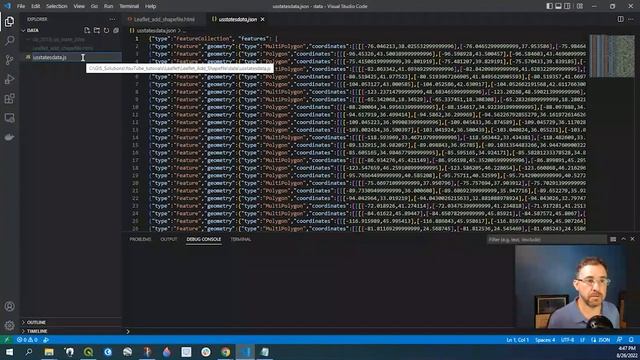Open the Selection menu
This screenshot has width=640, height=360.
[57, 6]
